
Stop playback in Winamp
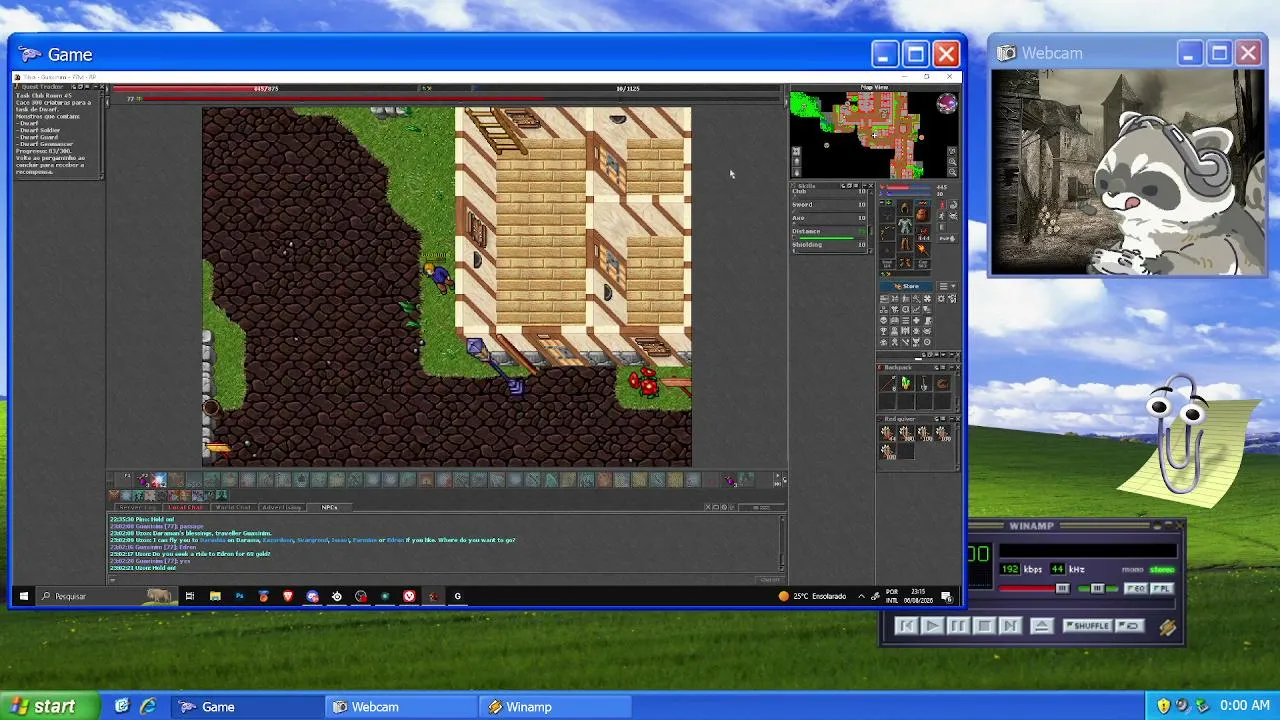click(x=983, y=626)
